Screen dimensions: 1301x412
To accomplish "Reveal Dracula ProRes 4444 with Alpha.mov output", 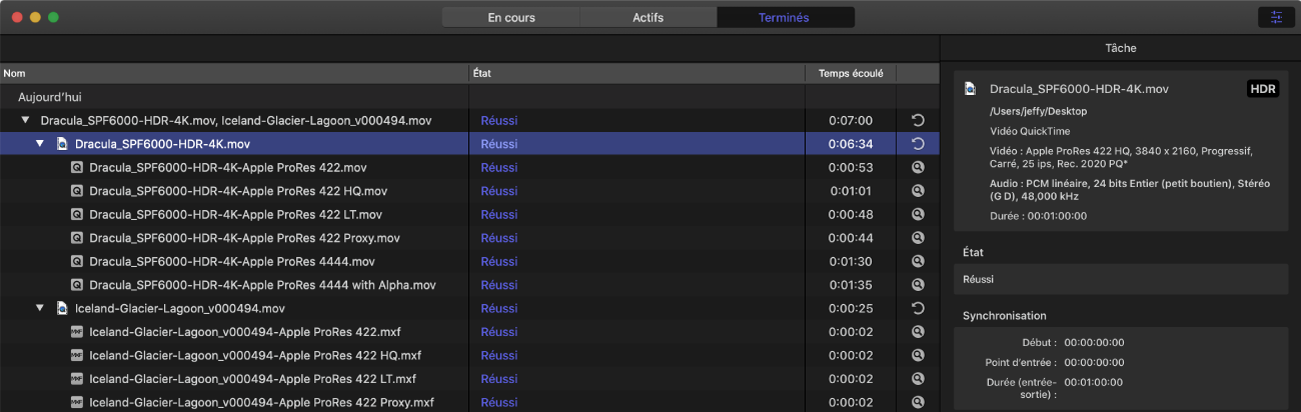I will (918, 285).
